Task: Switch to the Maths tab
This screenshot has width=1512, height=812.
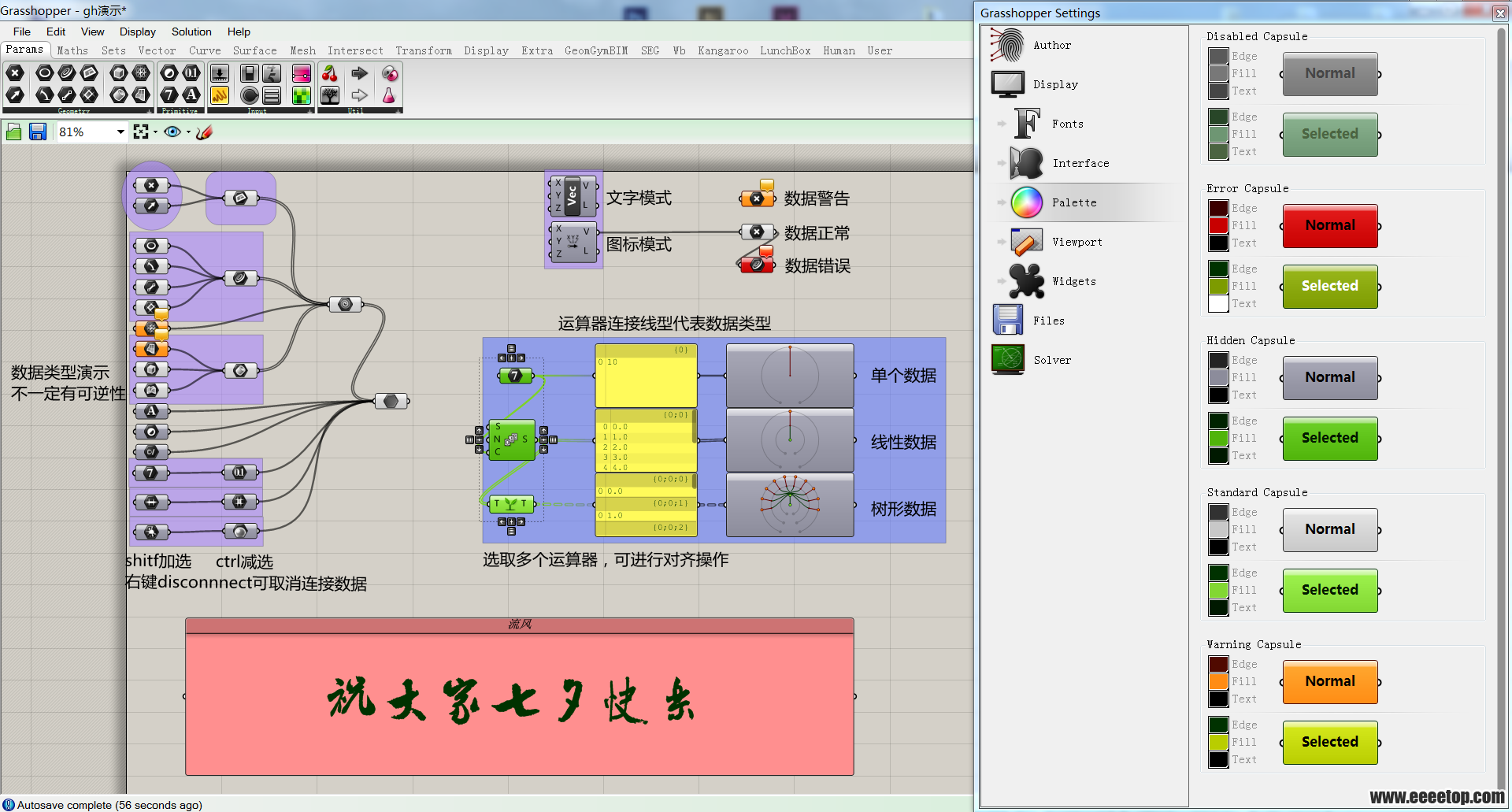Action: pyautogui.click(x=72, y=50)
